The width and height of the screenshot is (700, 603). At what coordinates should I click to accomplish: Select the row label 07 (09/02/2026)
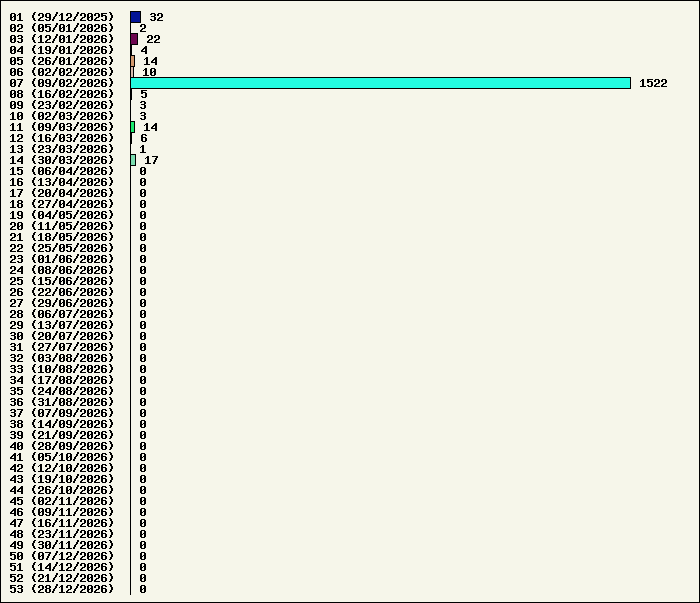[x=62, y=83]
